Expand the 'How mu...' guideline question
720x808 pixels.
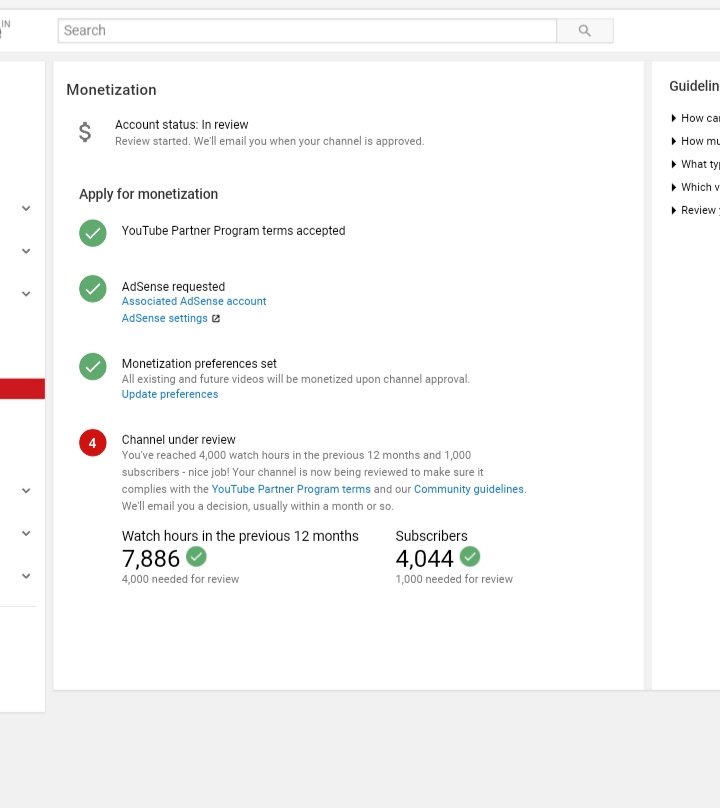coord(695,141)
